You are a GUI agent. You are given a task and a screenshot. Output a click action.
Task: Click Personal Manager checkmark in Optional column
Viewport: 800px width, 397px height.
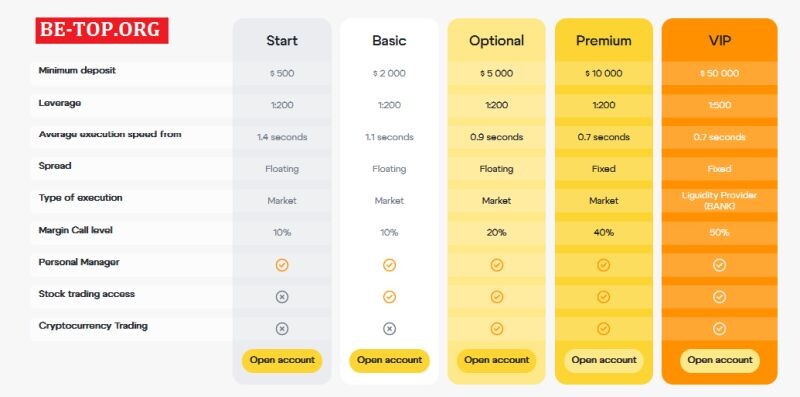[x=496, y=265]
